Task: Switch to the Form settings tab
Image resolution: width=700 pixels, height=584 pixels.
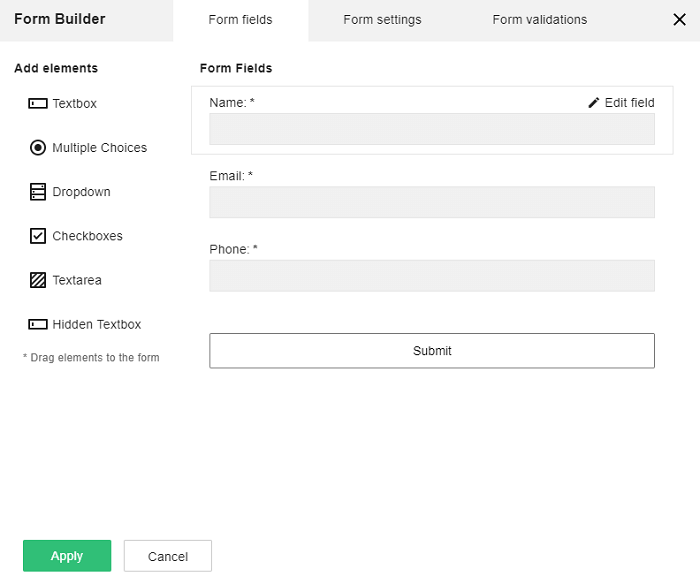Action: [382, 20]
